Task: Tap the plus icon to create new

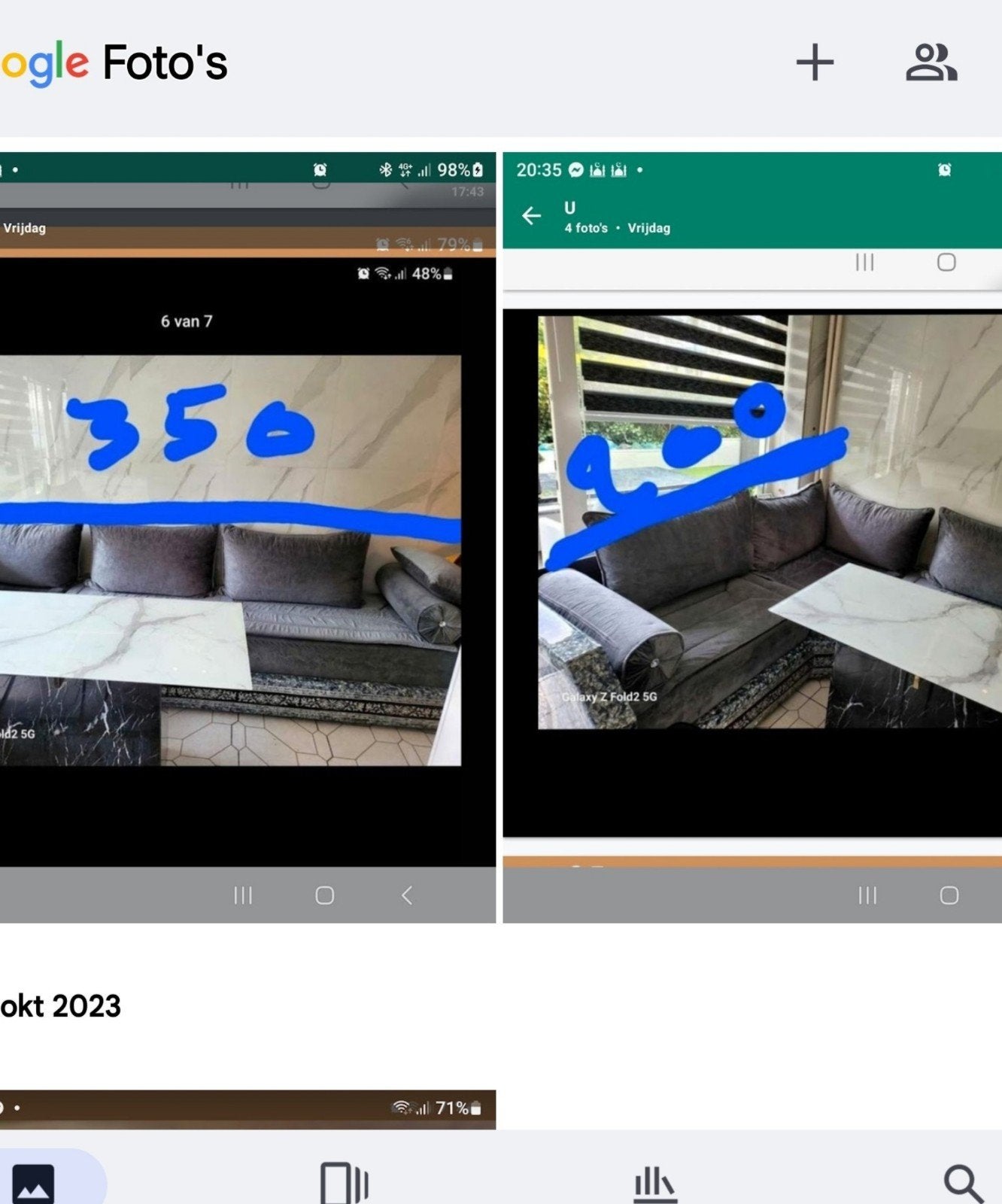Action: 815,62
